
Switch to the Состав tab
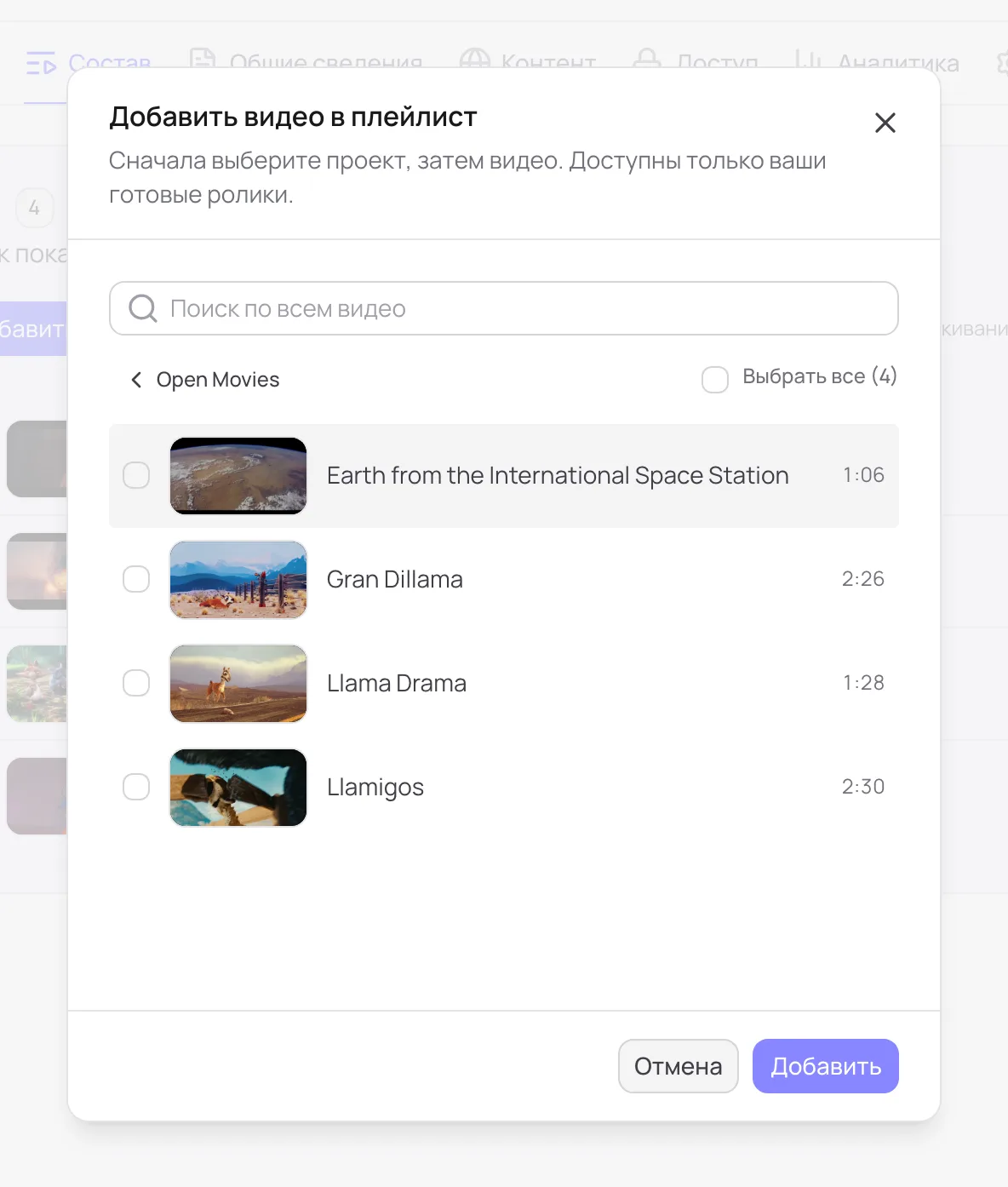(89, 62)
